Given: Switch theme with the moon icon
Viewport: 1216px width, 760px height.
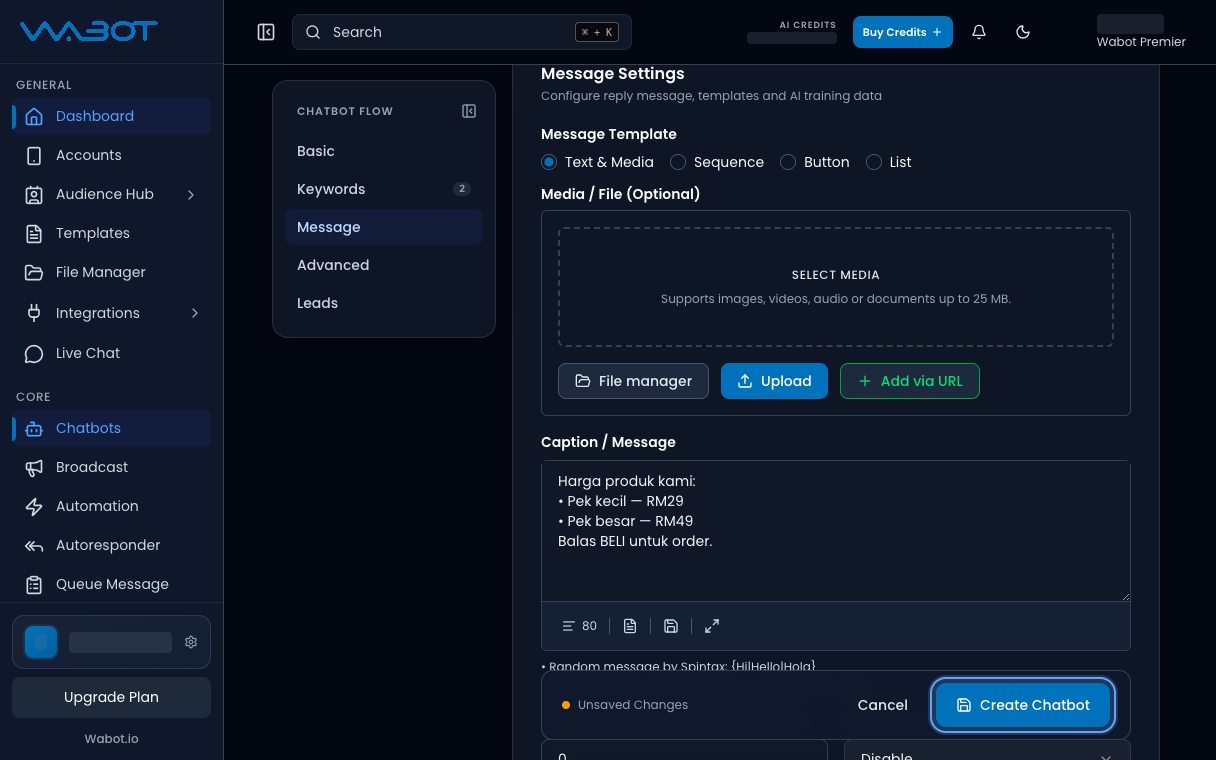Looking at the screenshot, I should [x=1023, y=32].
